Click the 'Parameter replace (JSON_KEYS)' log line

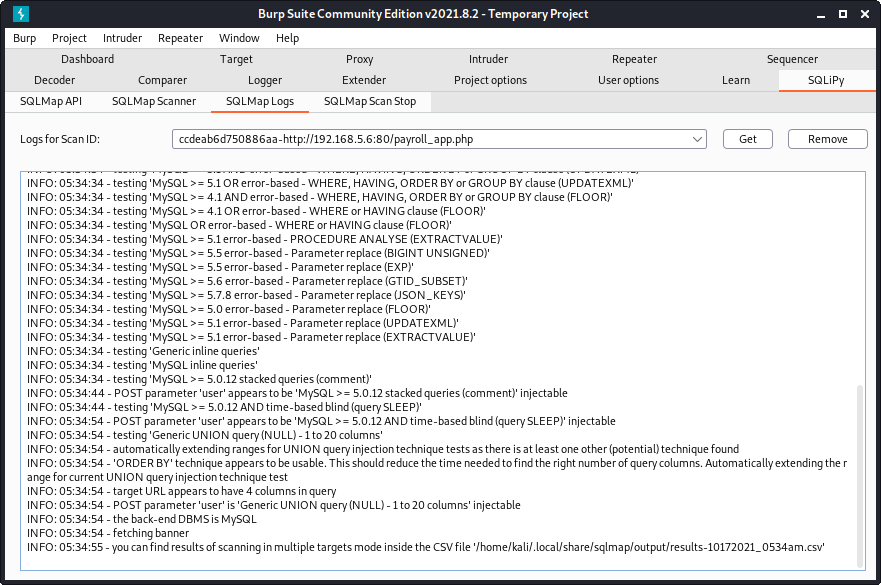coord(246,295)
